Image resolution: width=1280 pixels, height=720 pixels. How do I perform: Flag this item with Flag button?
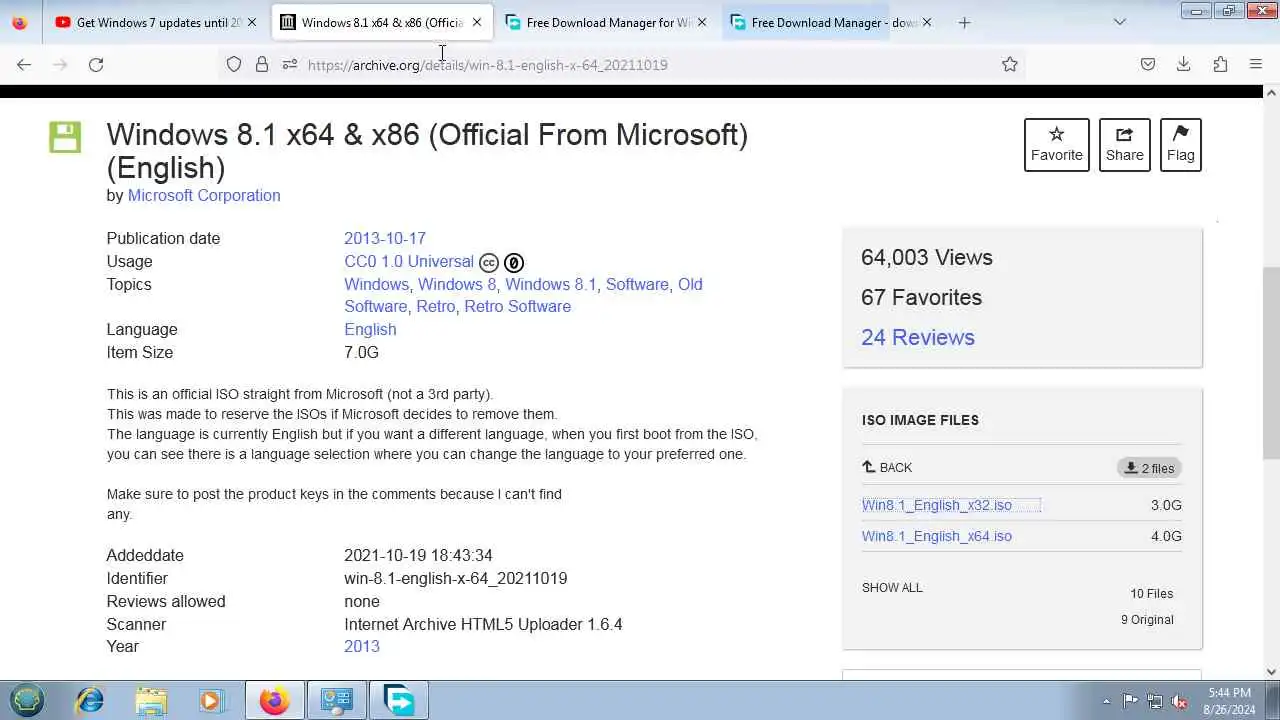tap(1181, 145)
